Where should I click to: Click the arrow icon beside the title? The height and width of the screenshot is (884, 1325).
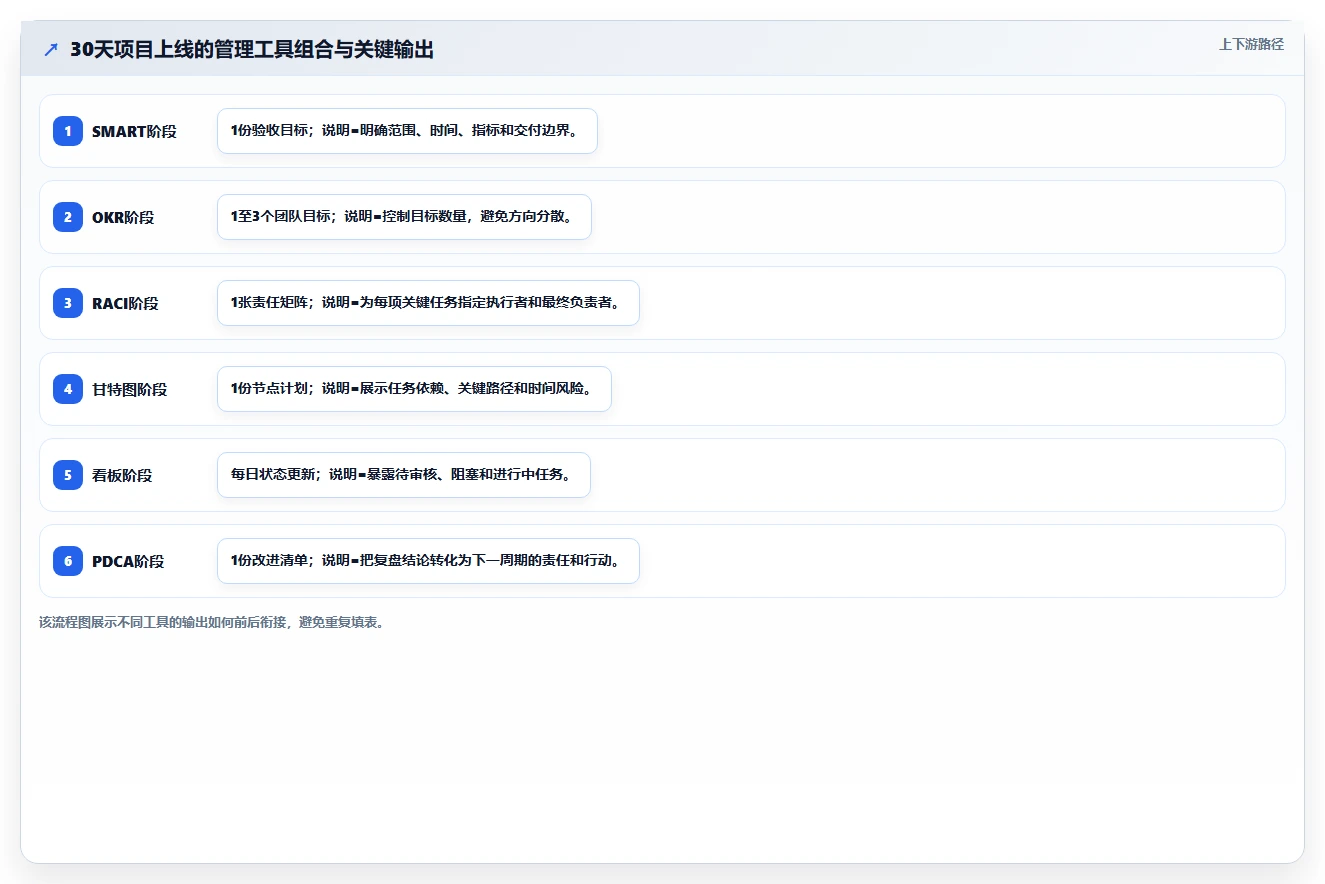[x=51, y=50]
